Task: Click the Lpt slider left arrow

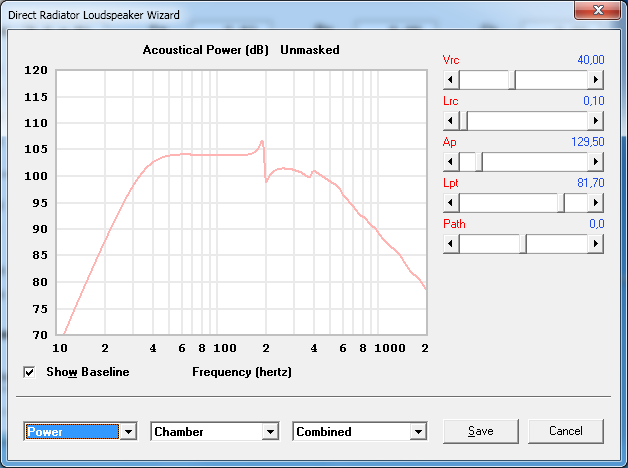Action: (x=451, y=203)
